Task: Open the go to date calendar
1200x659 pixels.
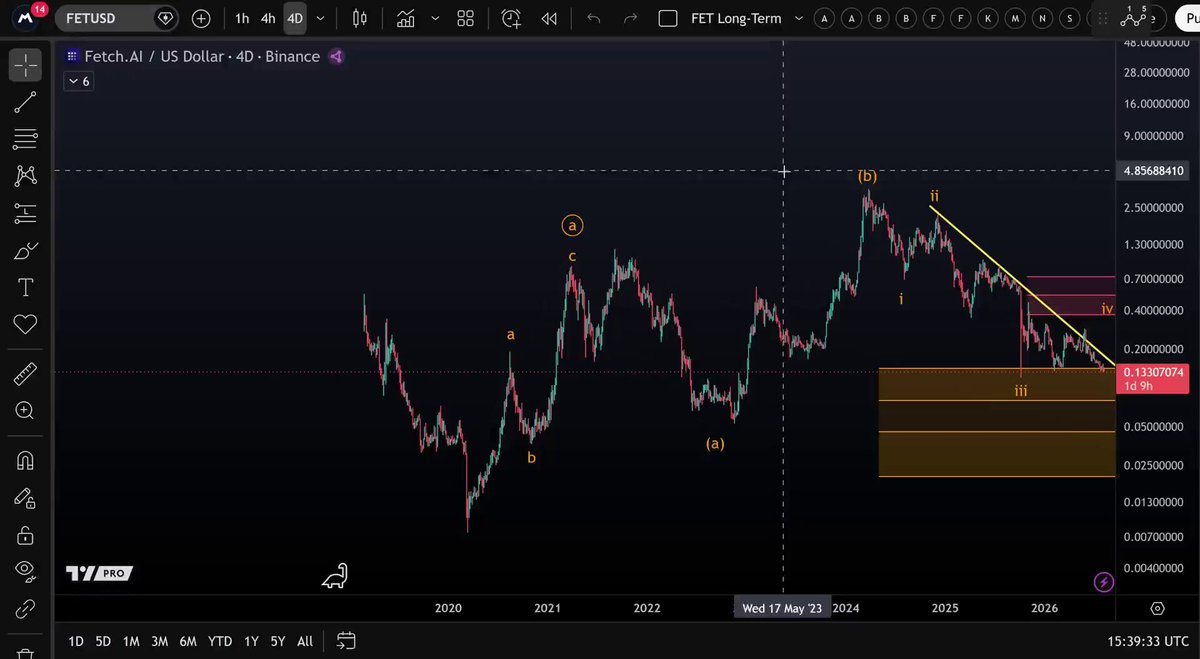Action: point(346,641)
